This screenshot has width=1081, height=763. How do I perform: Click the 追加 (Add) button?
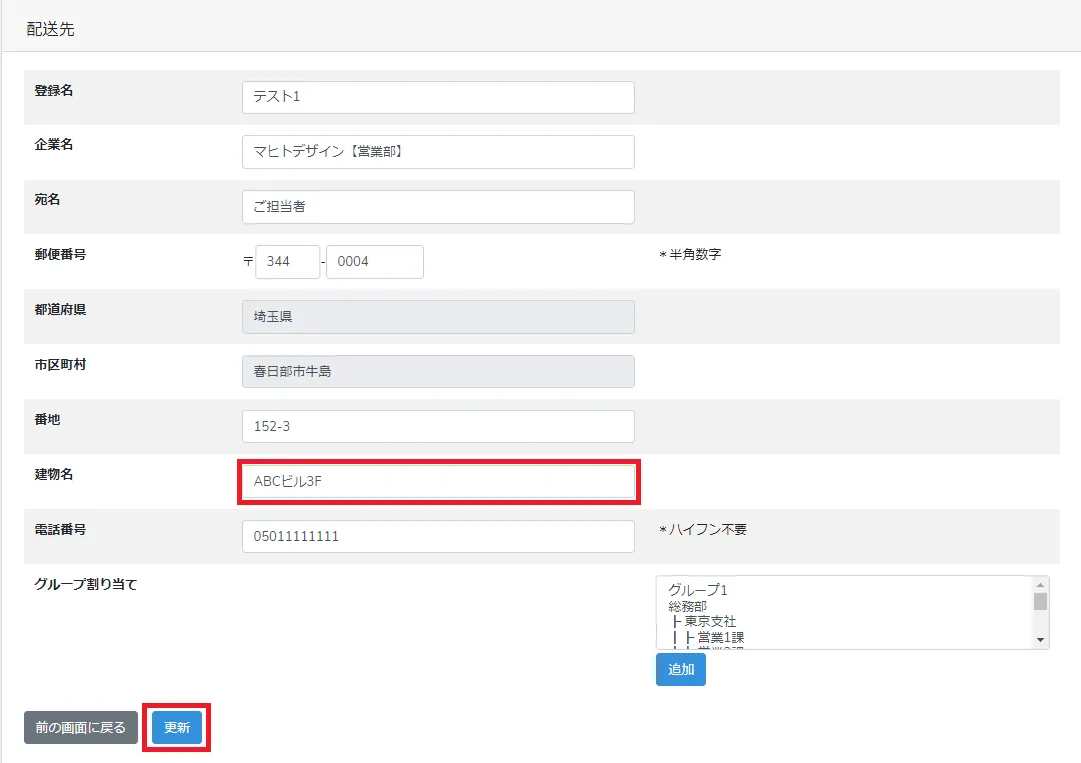[x=680, y=670]
